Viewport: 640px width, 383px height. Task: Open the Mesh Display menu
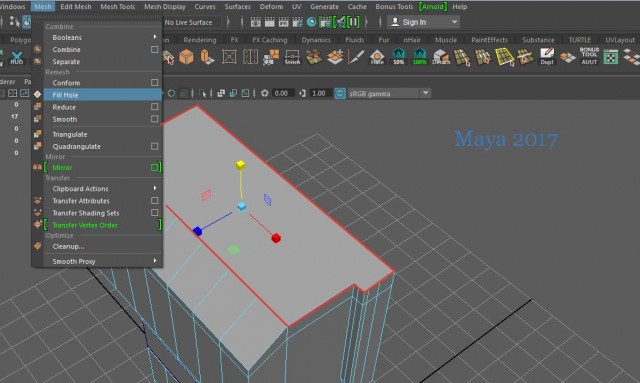point(165,7)
